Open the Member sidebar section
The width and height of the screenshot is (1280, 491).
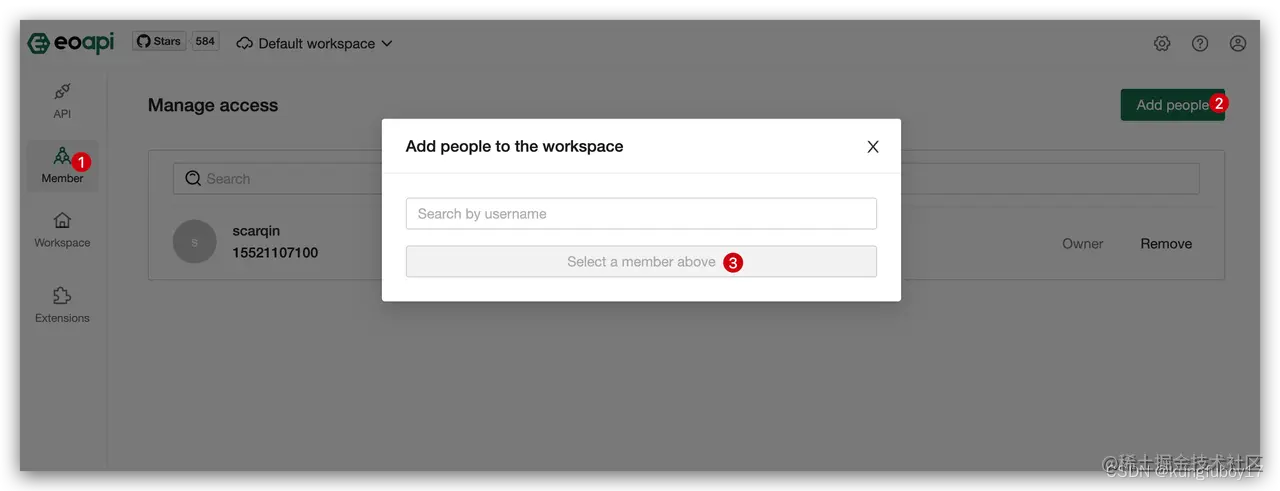62,165
